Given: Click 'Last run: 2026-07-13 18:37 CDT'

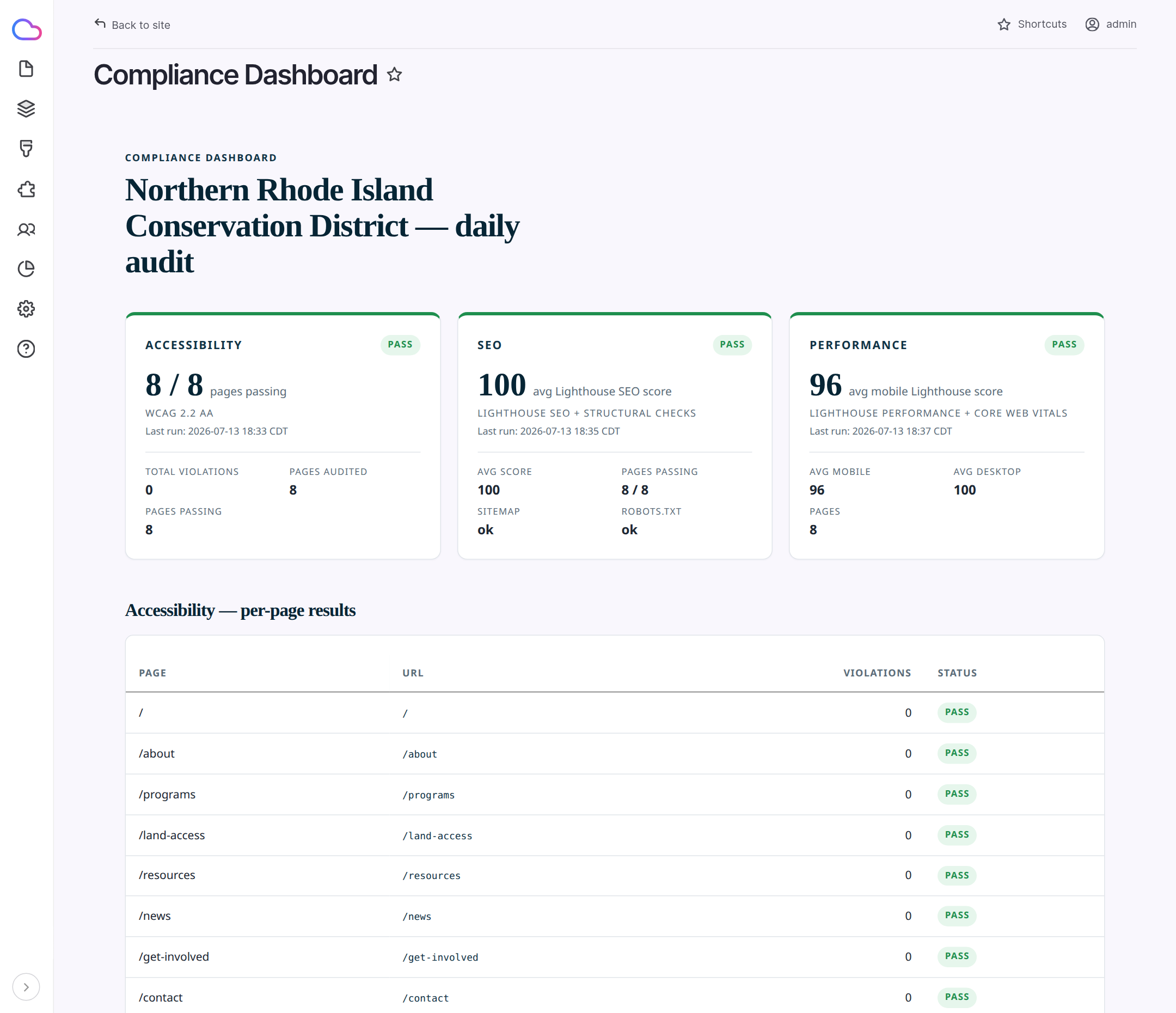Looking at the screenshot, I should [x=880, y=431].
